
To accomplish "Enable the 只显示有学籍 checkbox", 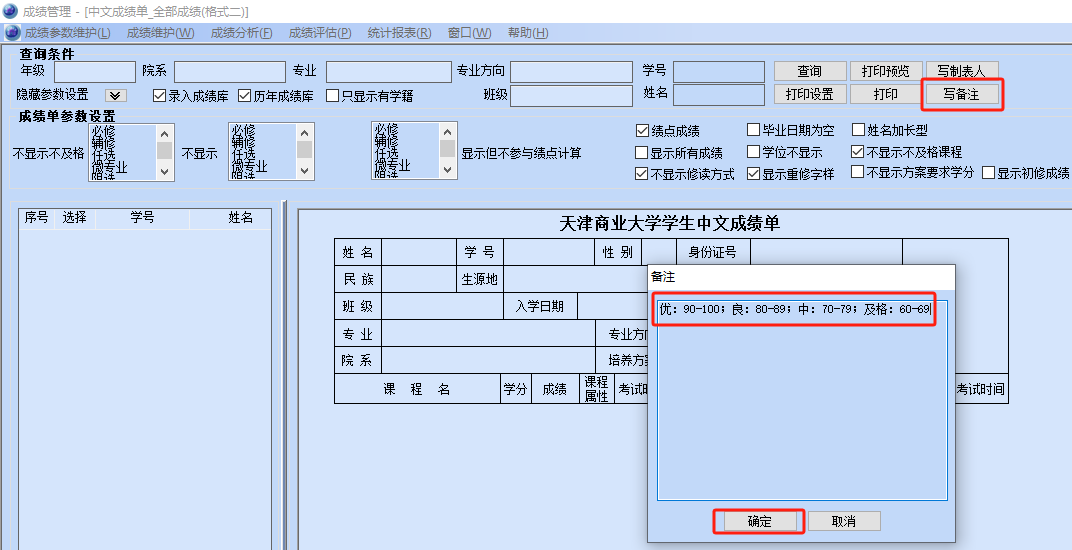I will [333, 96].
